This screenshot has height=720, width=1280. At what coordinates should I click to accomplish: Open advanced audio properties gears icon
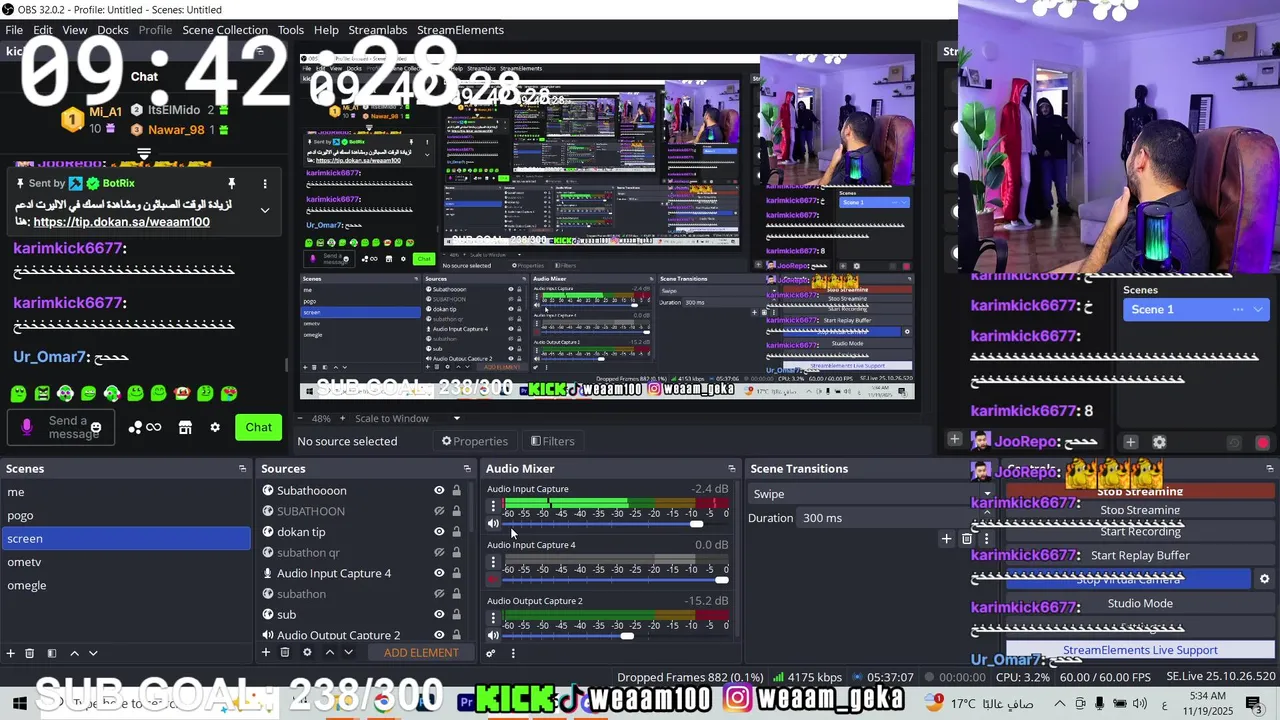coord(491,653)
